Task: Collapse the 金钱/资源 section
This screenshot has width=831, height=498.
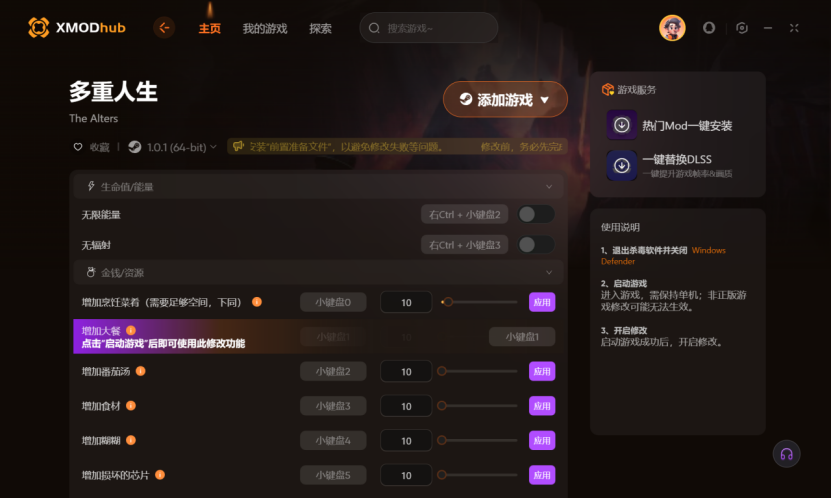Action: point(549,272)
